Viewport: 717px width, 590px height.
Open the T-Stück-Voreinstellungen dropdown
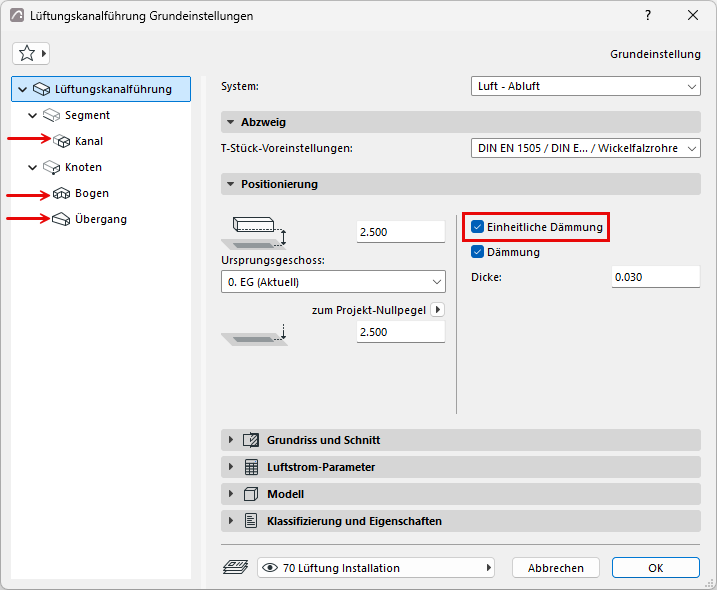[x=586, y=148]
